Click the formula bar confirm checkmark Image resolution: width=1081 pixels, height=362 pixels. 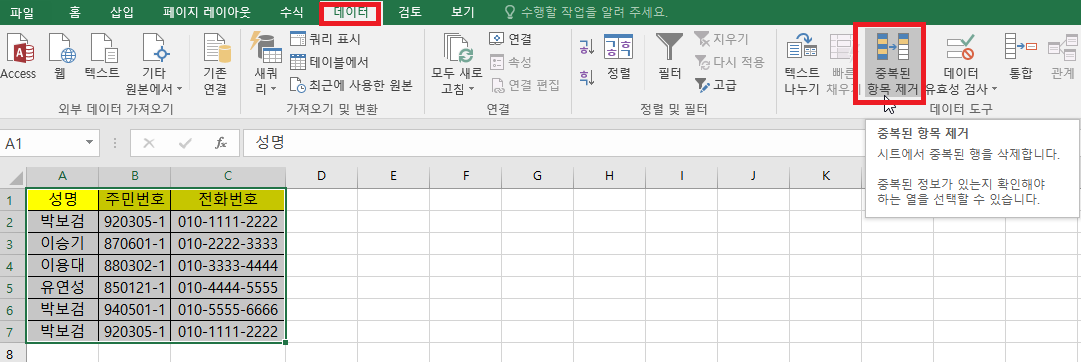click(185, 143)
